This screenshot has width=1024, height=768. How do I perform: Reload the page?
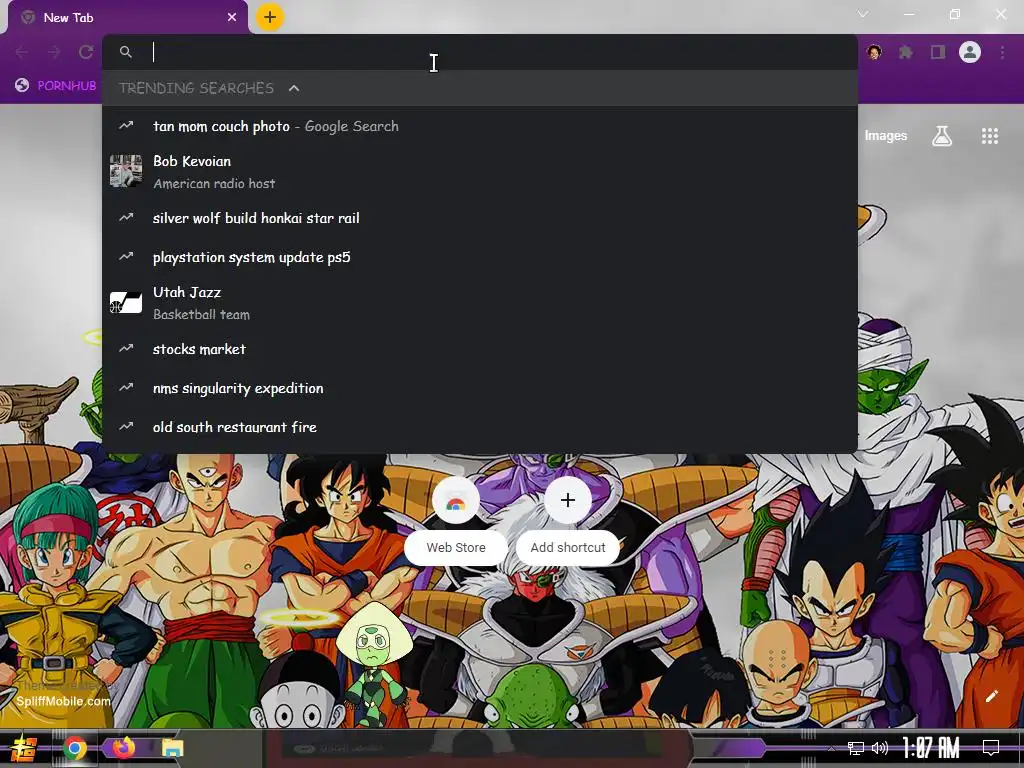(86, 52)
